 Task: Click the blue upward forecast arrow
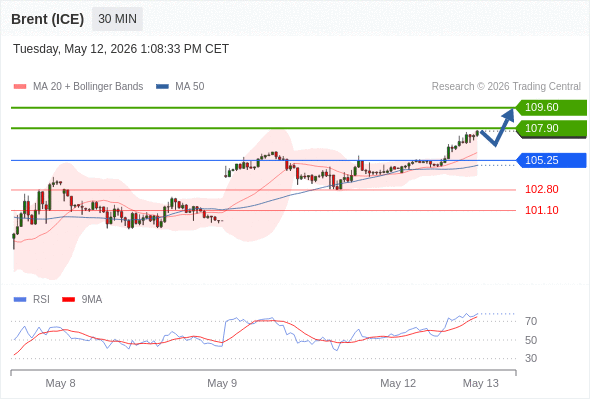click(x=498, y=127)
